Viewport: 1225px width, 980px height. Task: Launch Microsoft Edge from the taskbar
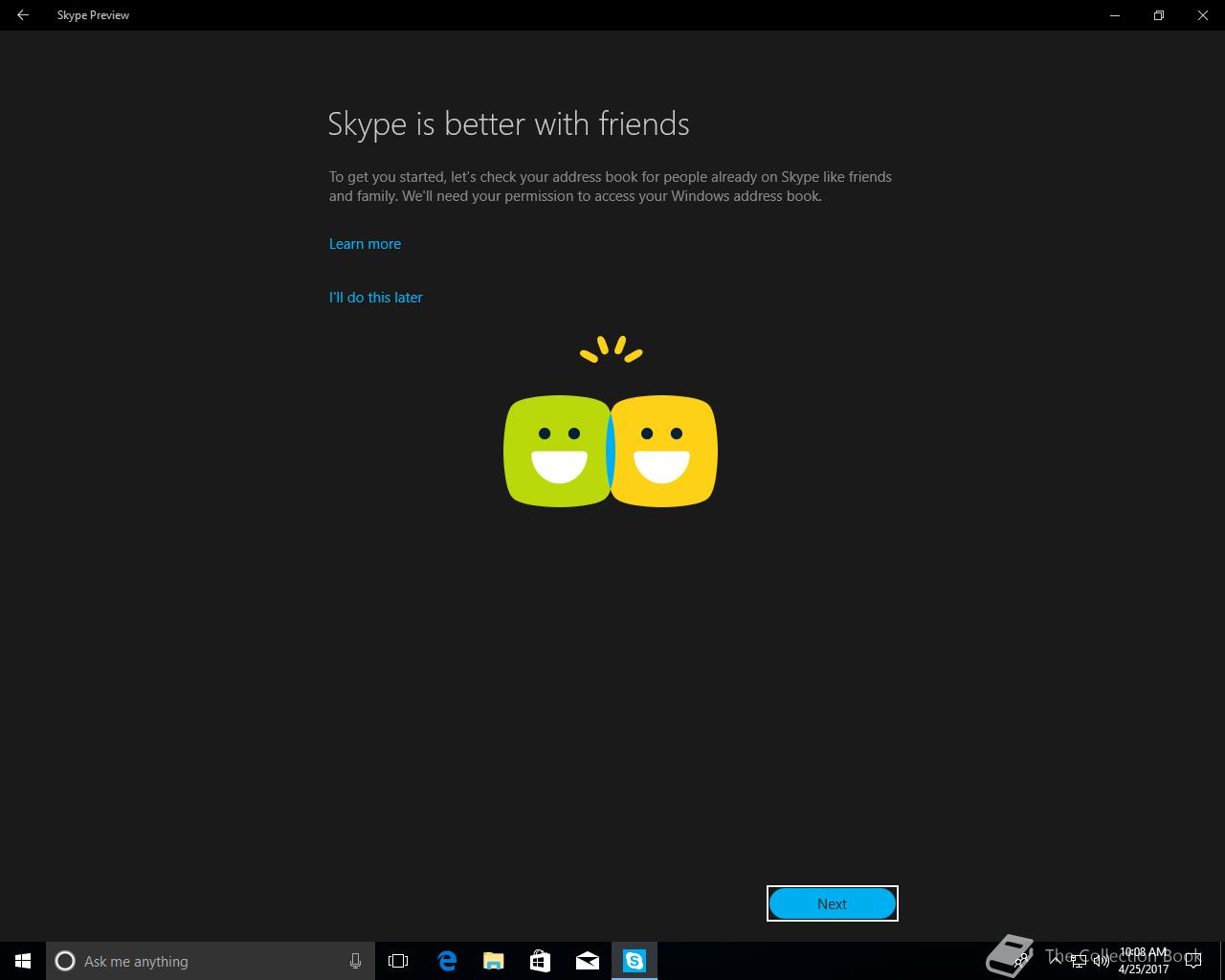[x=447, y=961]
